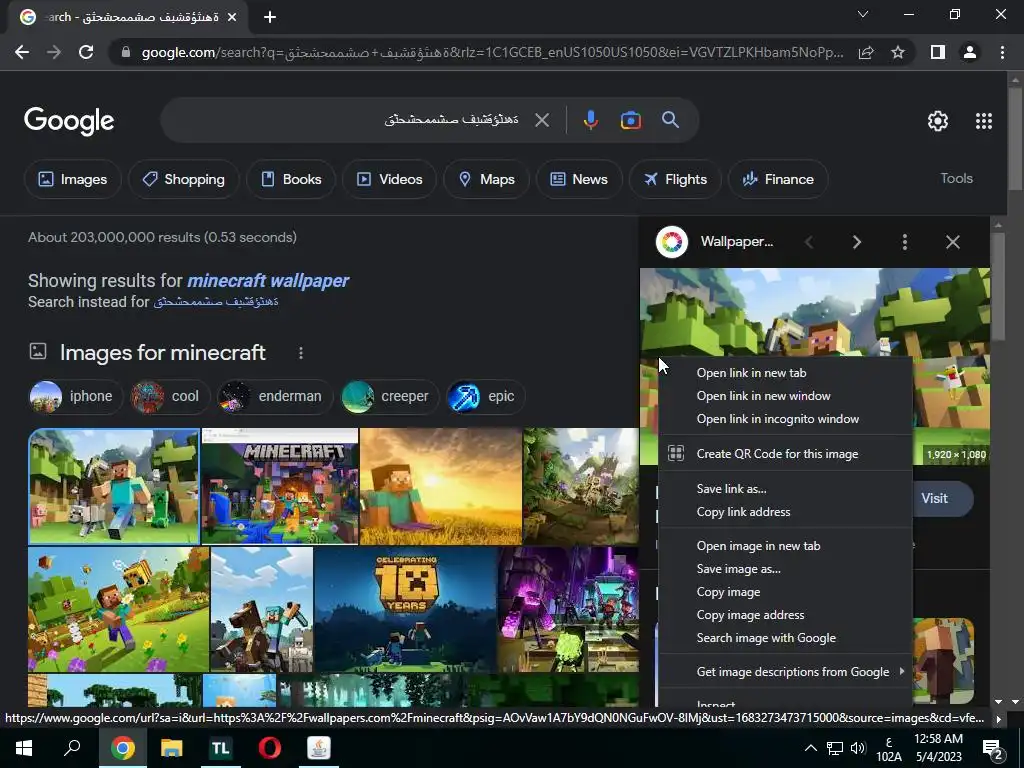Open Google quick settings gear
The width and height of the screenshot is (1024, 768).
938,121
